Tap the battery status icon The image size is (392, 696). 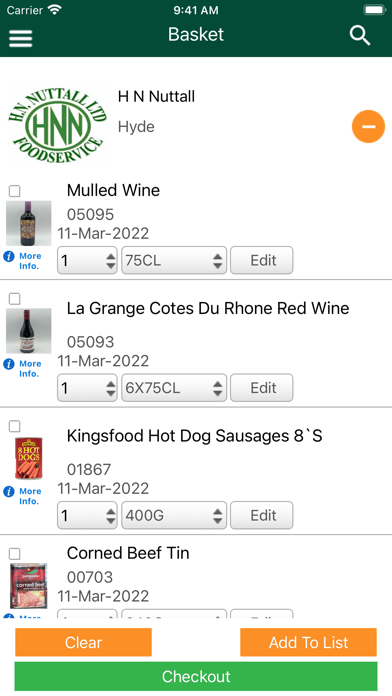pos(374,10)
